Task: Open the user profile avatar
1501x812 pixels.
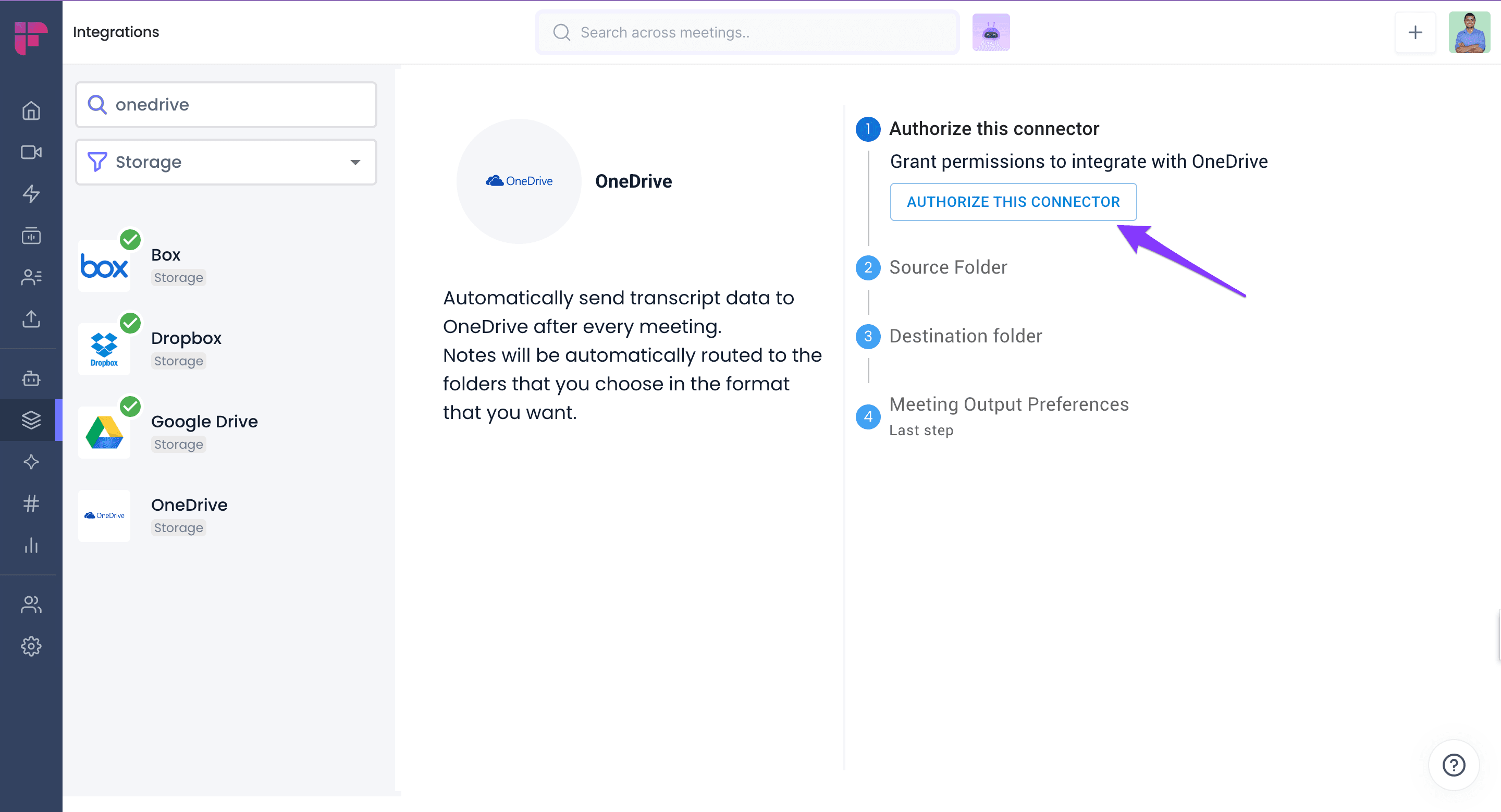Action: click(x=1469, y=32)
